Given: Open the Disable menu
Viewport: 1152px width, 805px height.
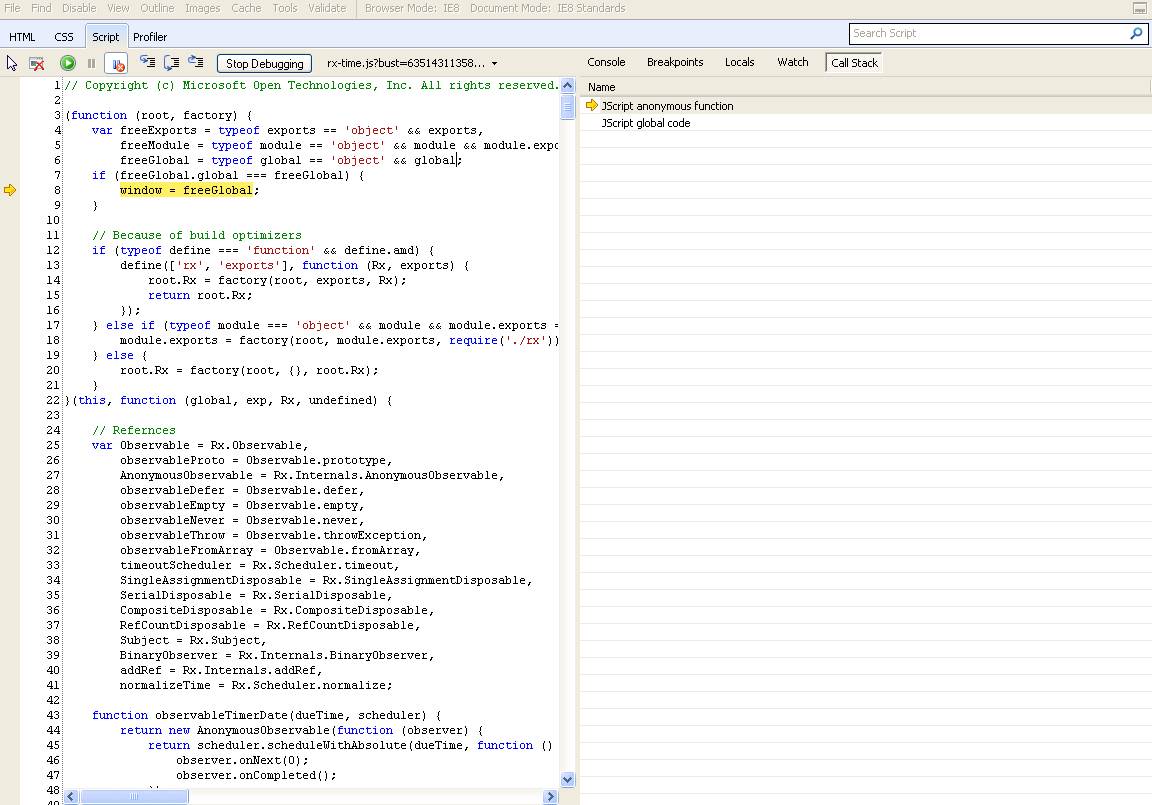Looking at the screenshot, I should coord(79,8).
